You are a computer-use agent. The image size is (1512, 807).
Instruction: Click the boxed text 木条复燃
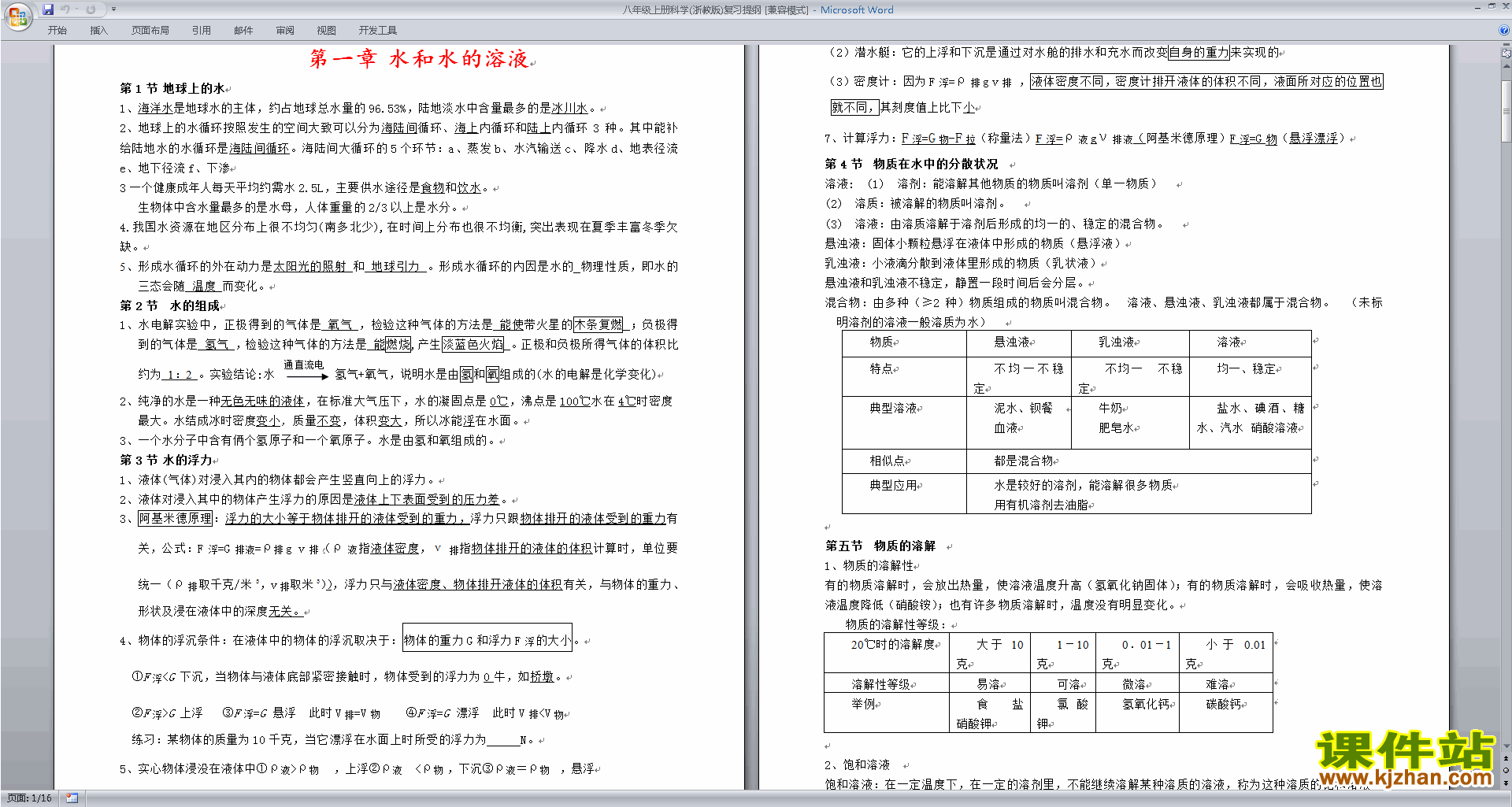point(598,324)
